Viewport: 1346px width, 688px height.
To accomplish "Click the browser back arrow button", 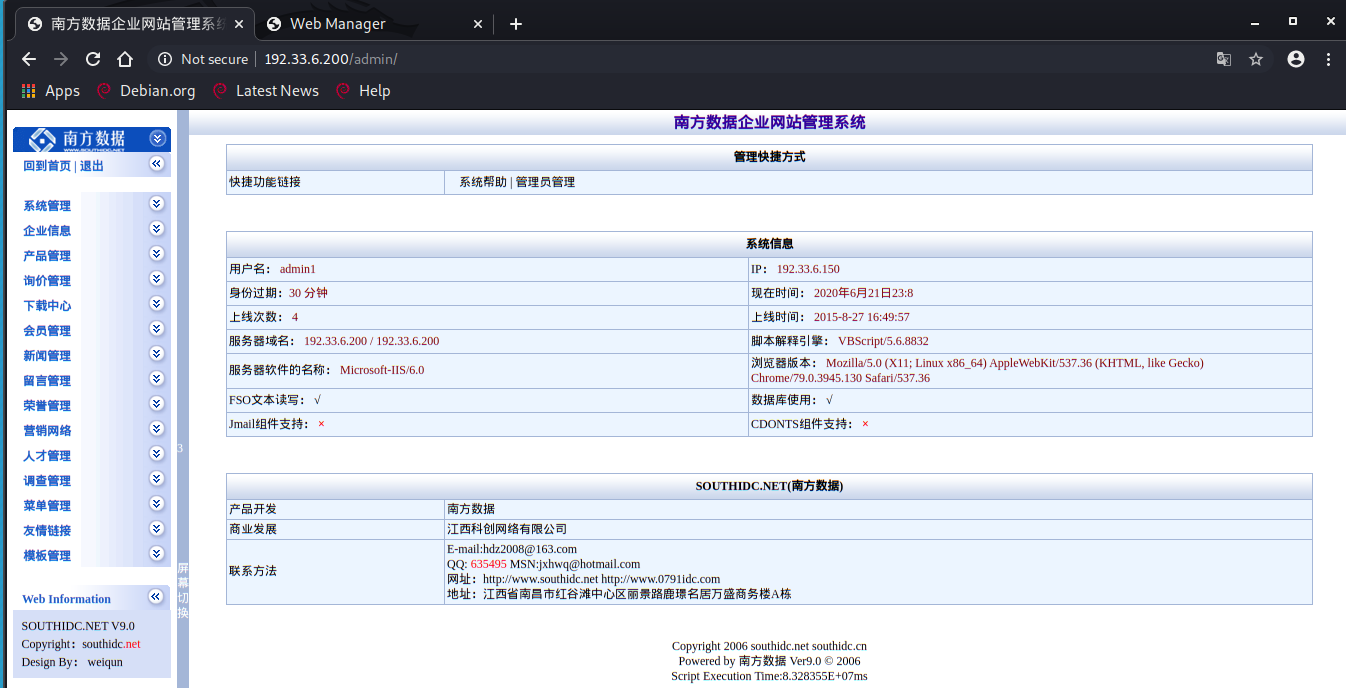I will (28, 59).
